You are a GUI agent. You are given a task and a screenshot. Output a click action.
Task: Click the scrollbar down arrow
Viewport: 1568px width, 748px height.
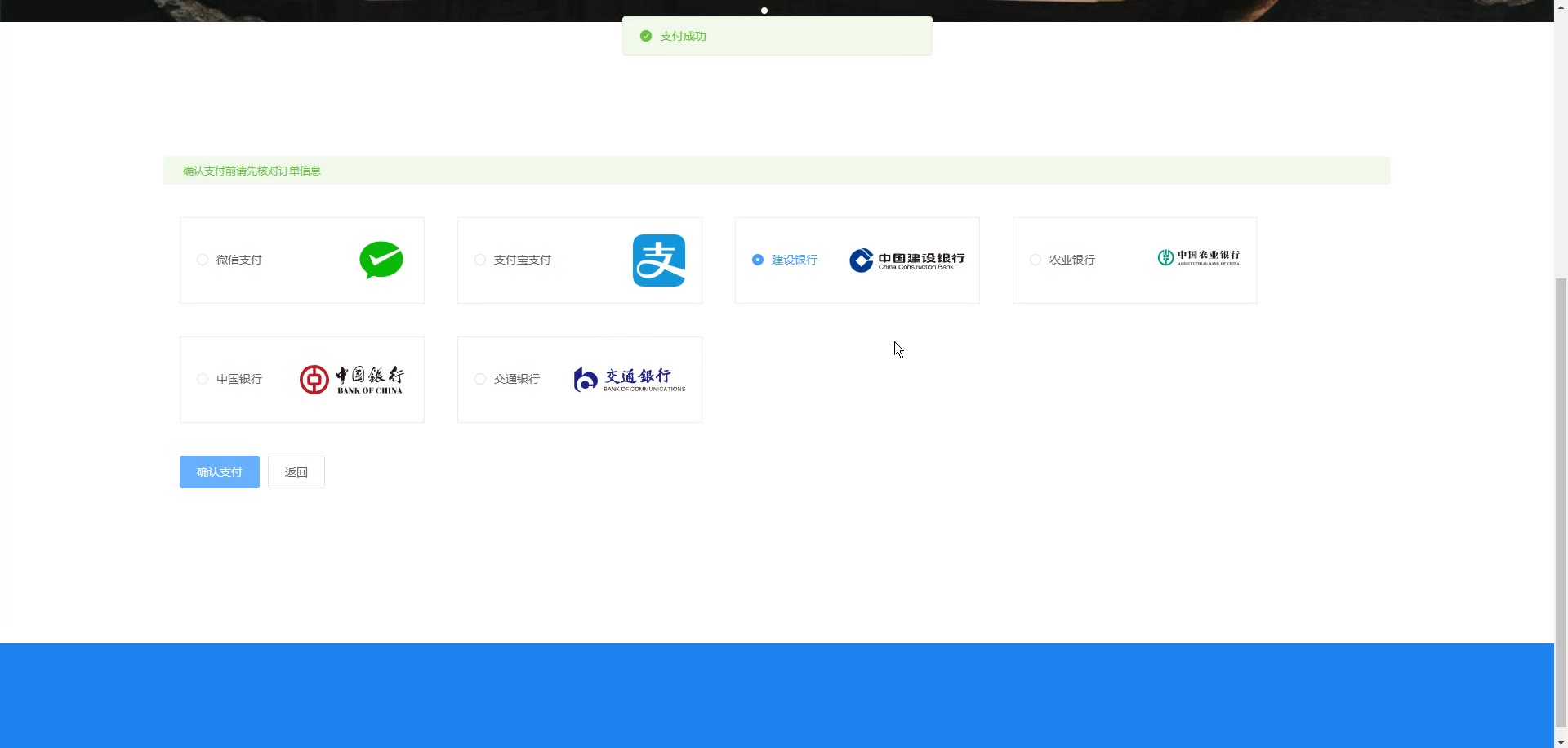pyautogui.click(x=1561, y=741)
